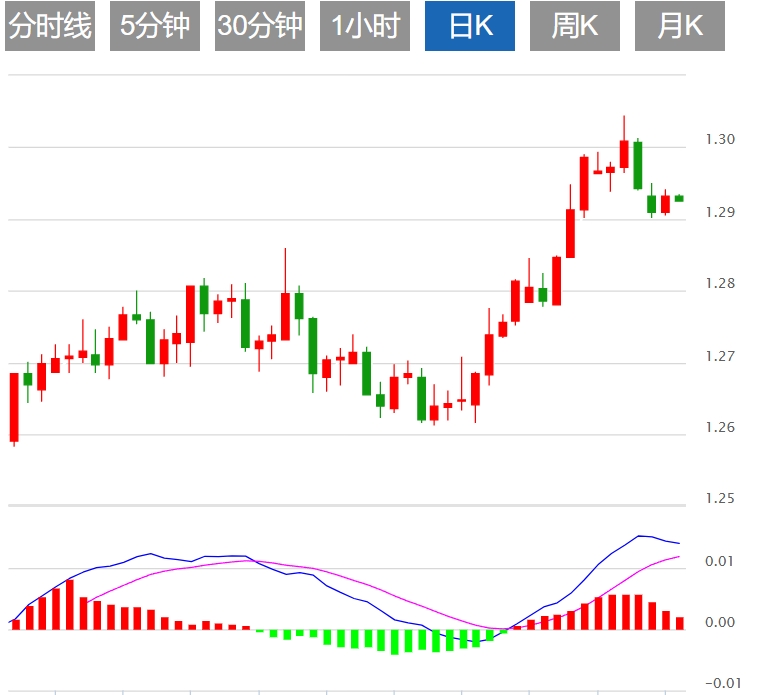Click the last green candlestick on chart
Viewport: 761px width, 695px height.
point(679,198)
